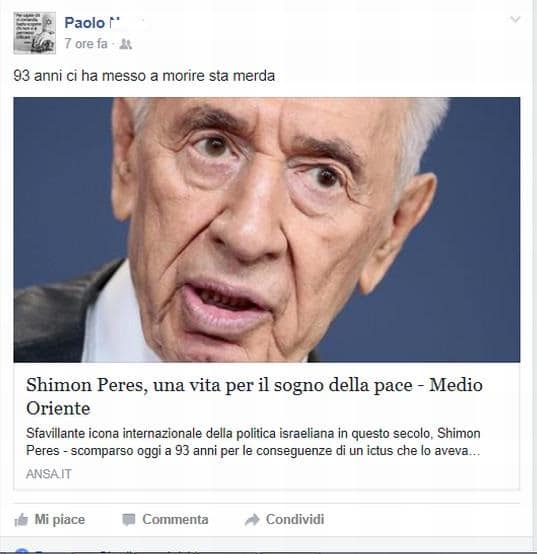Screen dimensions: 537x554
Task: Open the article preview photo
Action: point(267,230)
